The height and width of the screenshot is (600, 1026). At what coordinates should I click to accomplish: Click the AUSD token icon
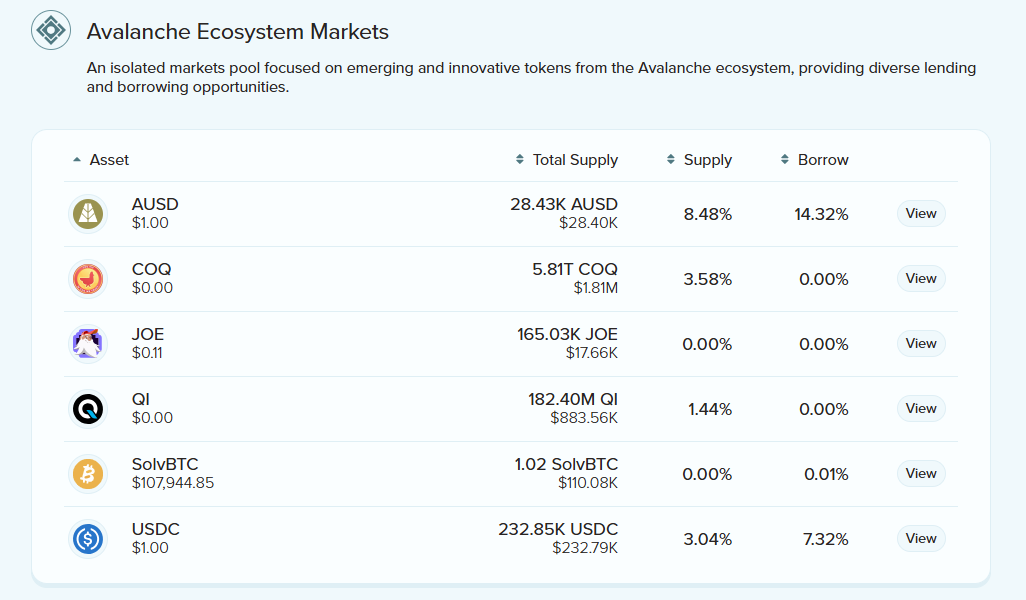pyautogui.click(x=88, y=213)
